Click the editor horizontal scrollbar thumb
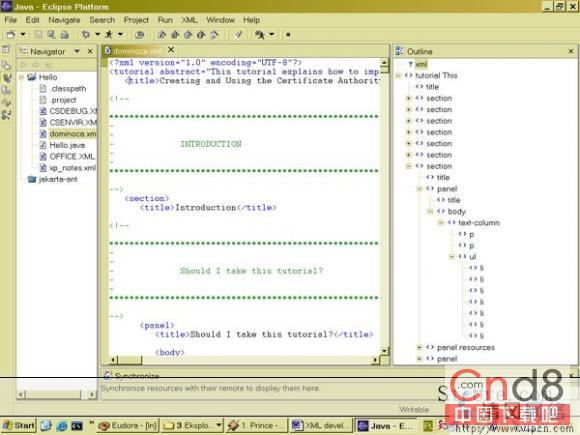Viewport: 580px width, 435px height. [130, 360]
